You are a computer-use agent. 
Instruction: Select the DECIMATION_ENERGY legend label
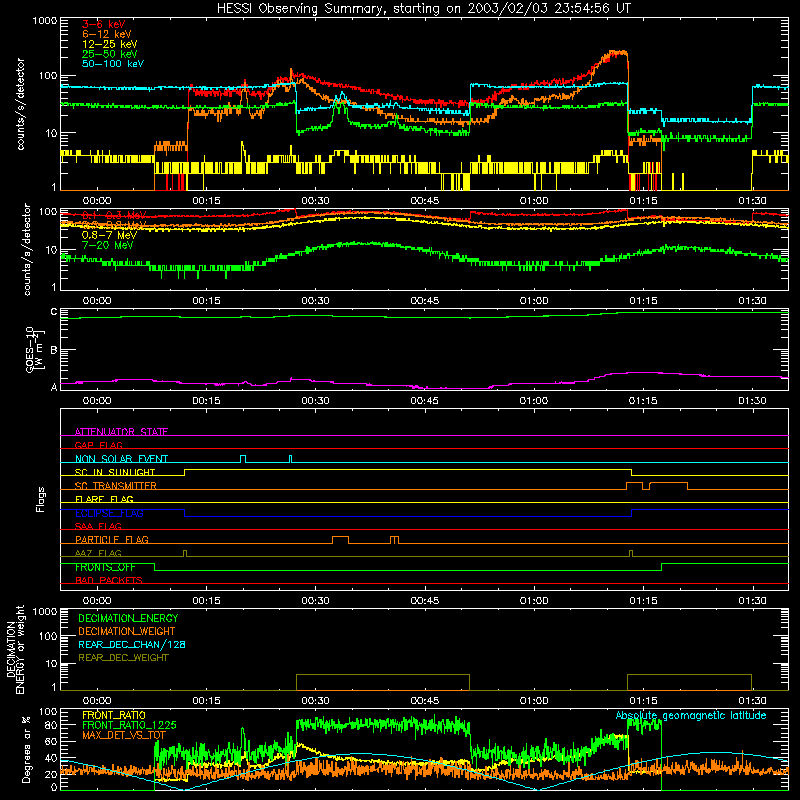pyautogui.click(x=128, y=618)
